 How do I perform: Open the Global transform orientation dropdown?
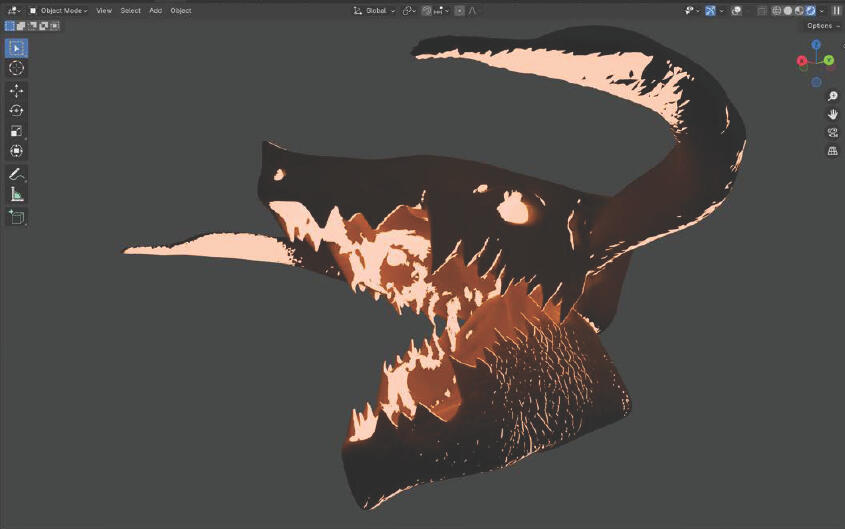coord(375,10)
